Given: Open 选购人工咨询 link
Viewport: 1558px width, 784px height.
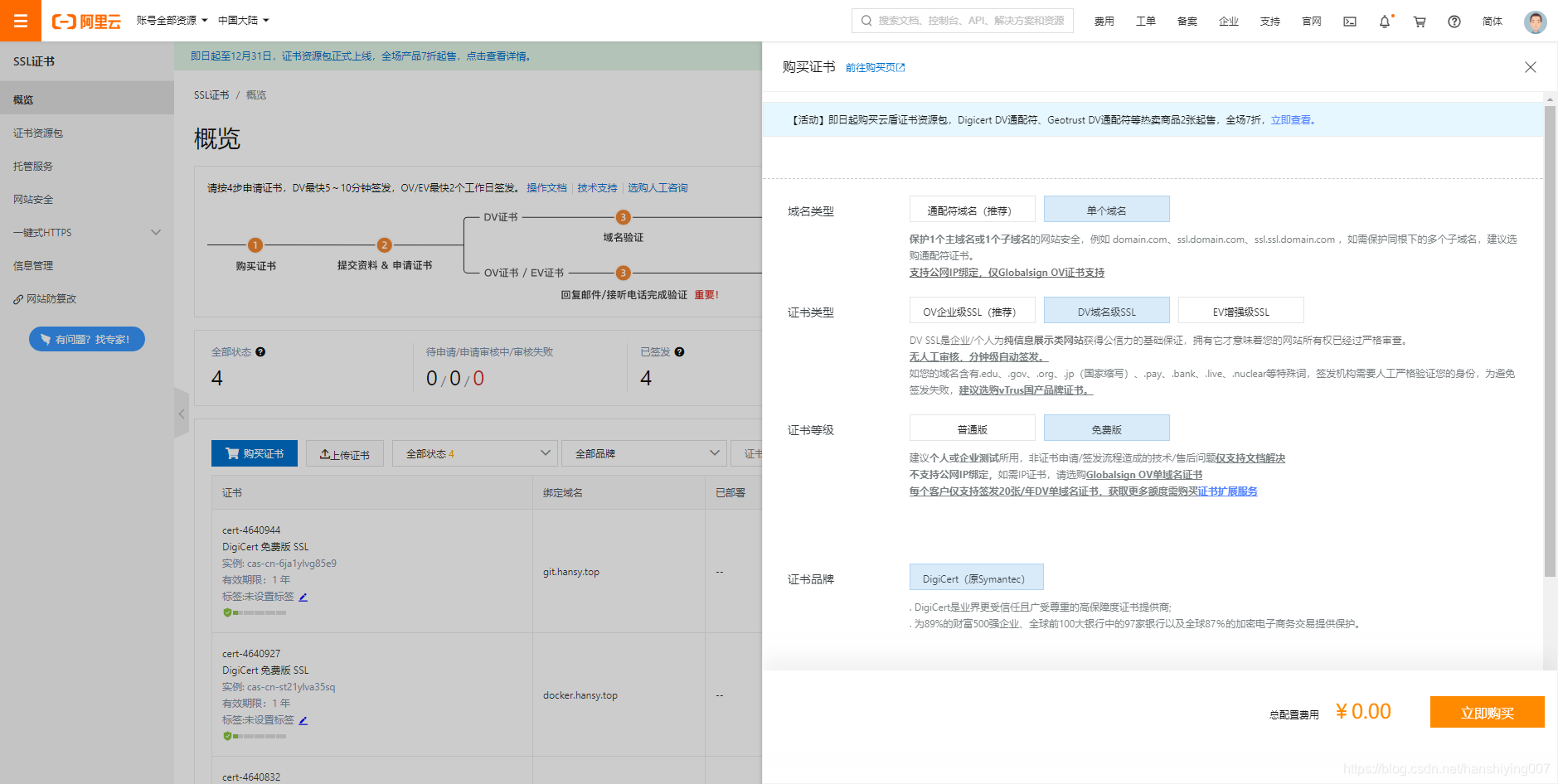Looking at the screenshot, I should (658, 188).
